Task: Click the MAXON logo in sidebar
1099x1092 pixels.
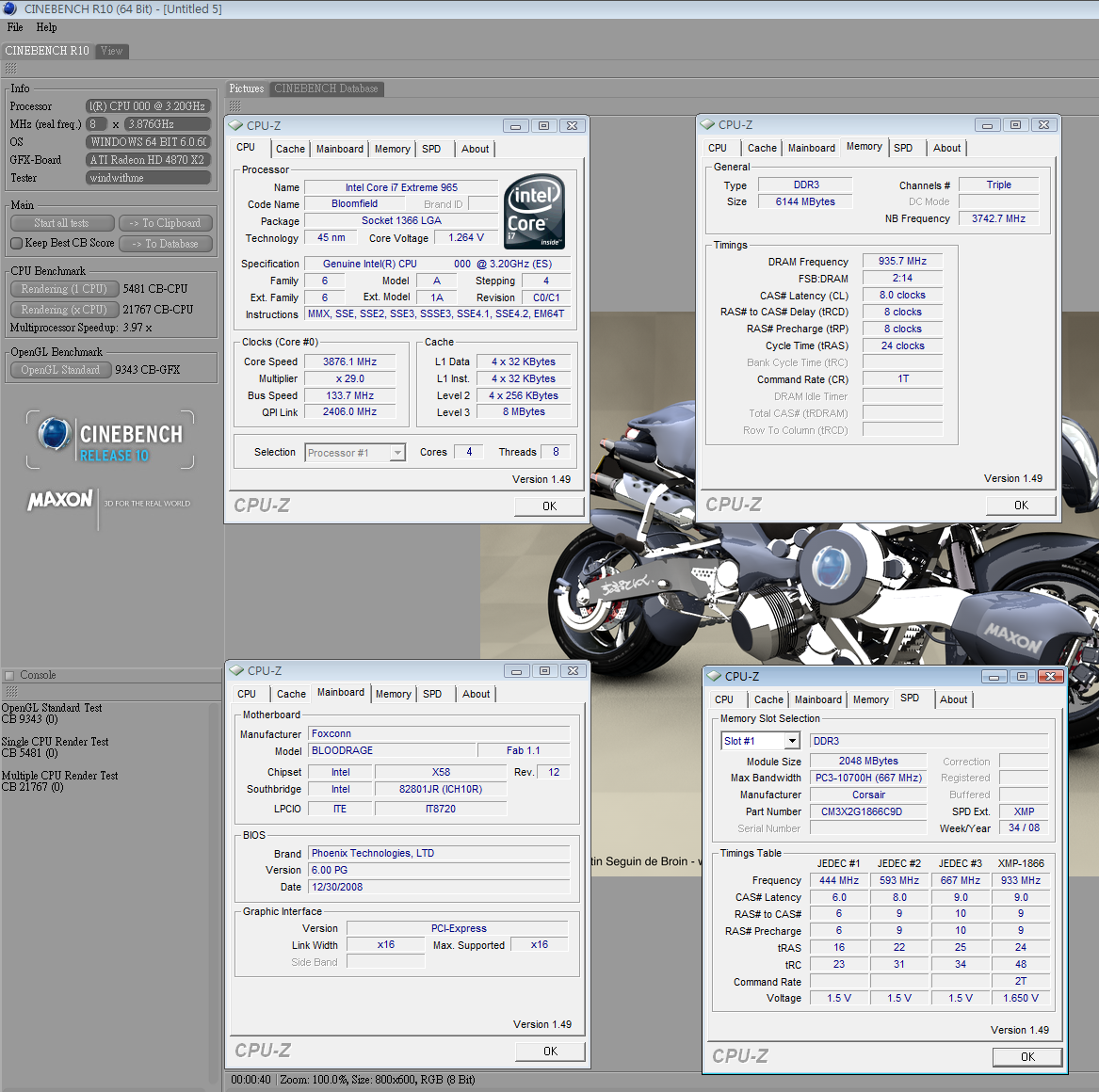Action: pyautogui.click(x=60, y=500)
